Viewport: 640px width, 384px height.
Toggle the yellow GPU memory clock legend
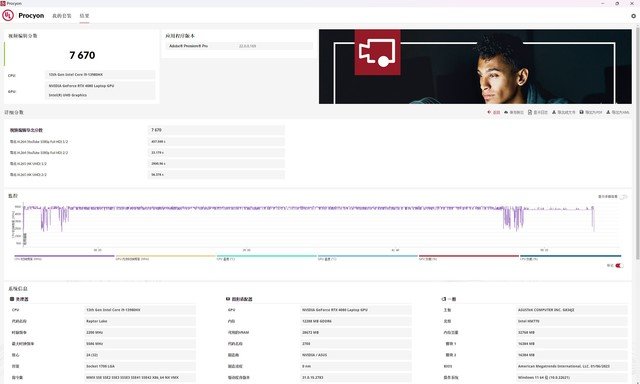165,257
